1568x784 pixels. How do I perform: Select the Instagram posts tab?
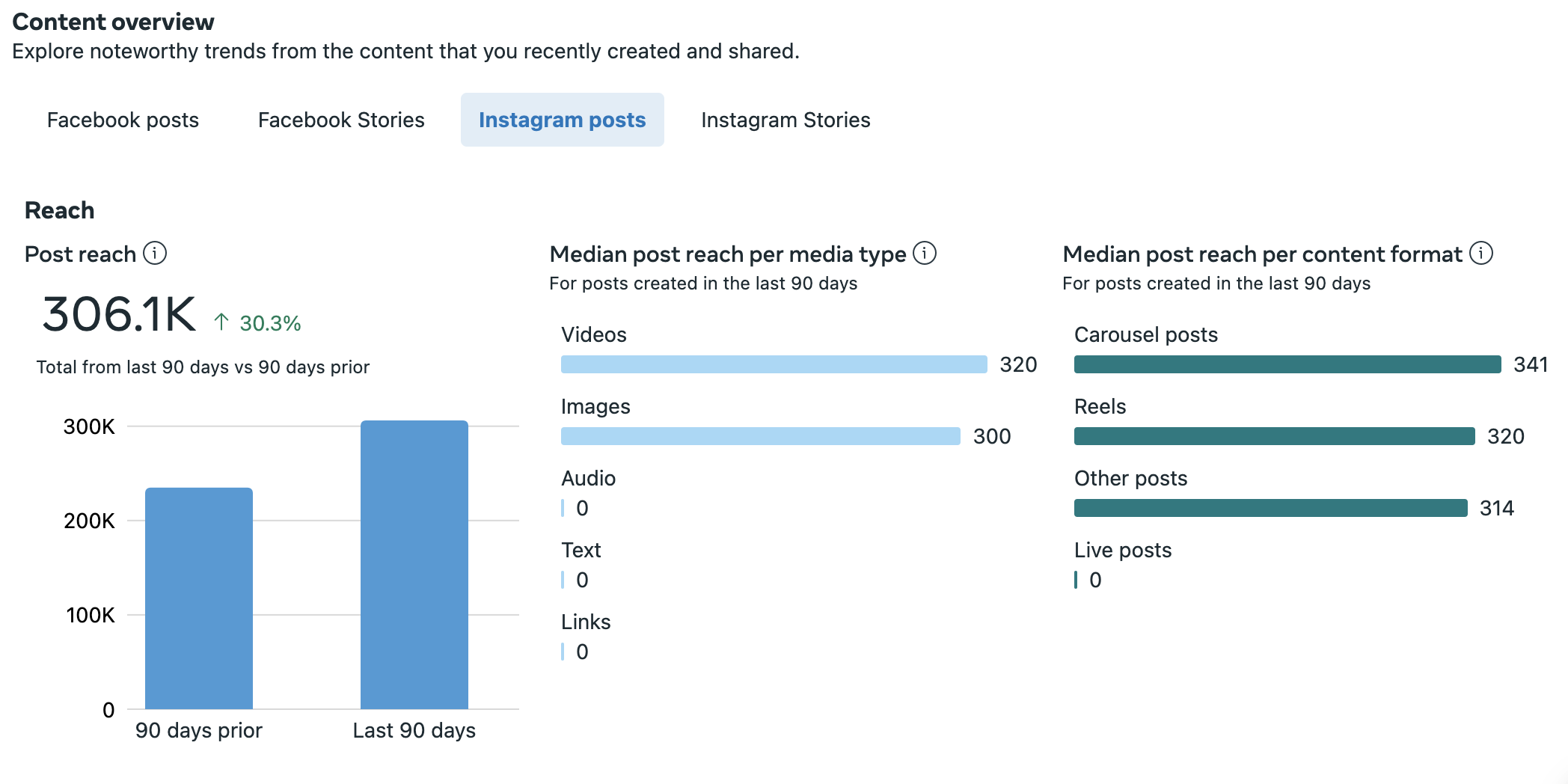[x=562, y=120]
